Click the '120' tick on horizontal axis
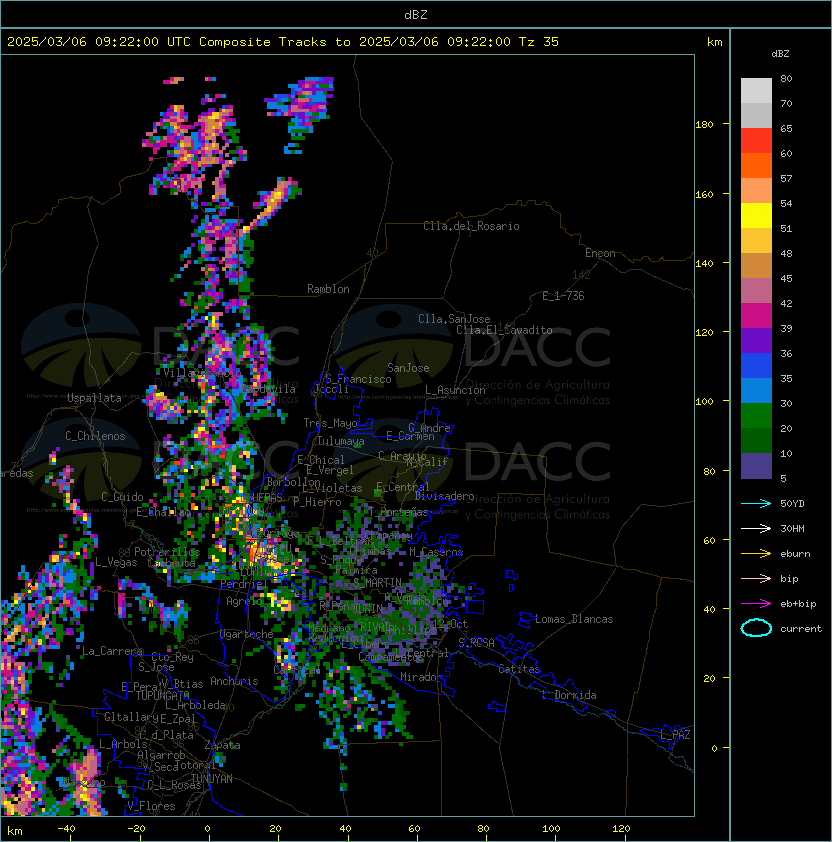Image resolution: width=832 pixels, height=842 pixels. [621, 829]
